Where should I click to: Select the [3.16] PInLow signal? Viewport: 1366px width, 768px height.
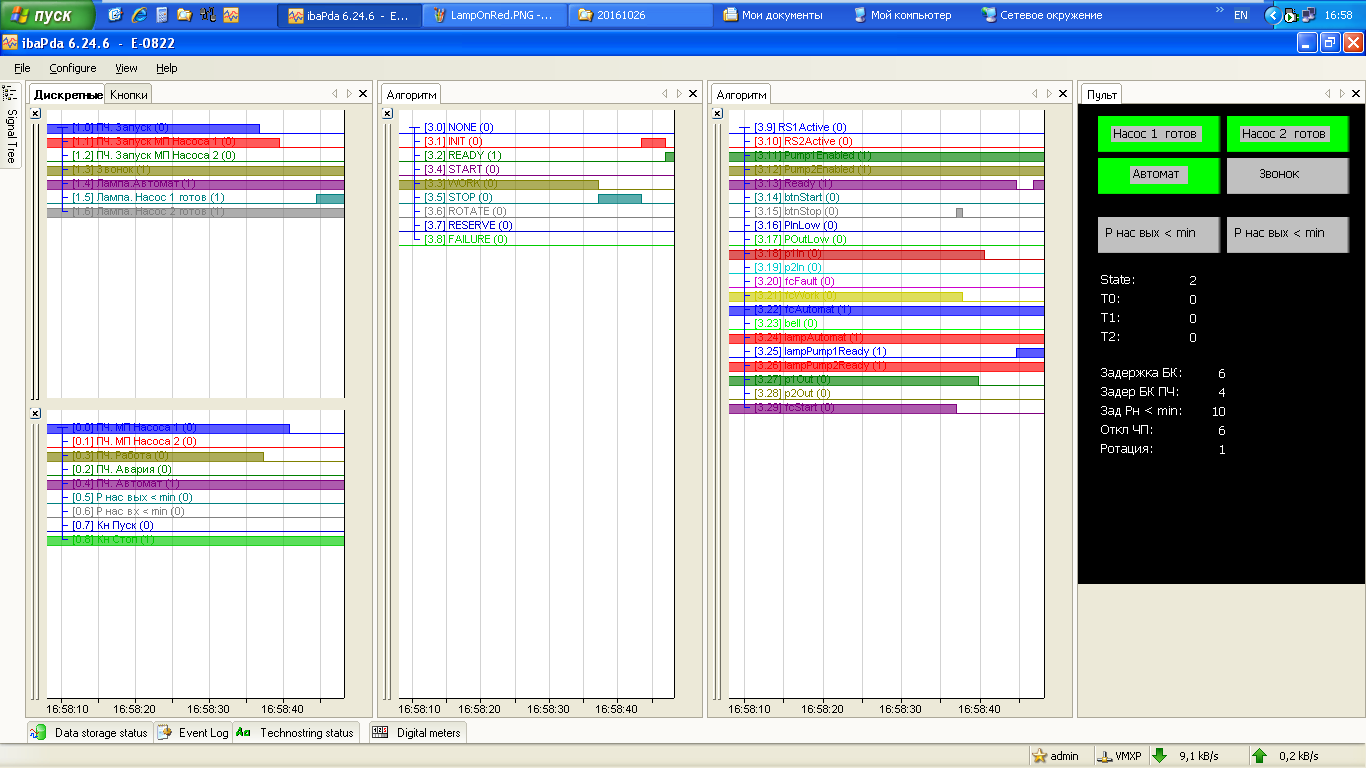pyautogui.click(x=796, y=226)
